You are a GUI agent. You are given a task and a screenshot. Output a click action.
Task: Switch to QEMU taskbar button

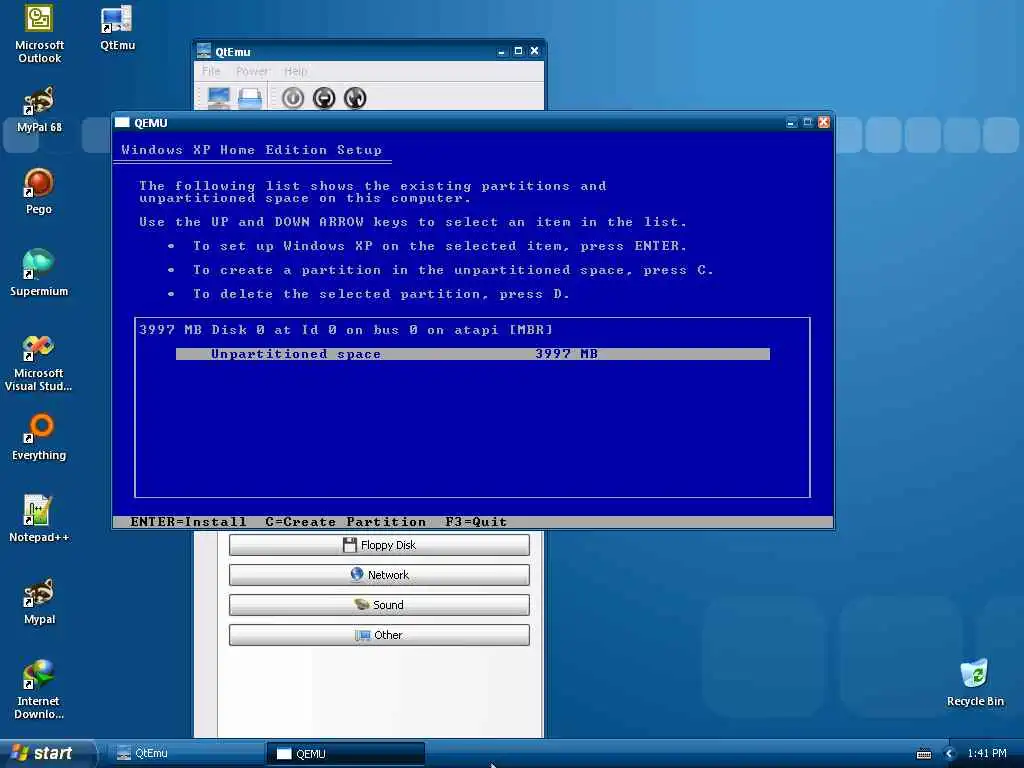pyautogui.click(x=345, y=754)
